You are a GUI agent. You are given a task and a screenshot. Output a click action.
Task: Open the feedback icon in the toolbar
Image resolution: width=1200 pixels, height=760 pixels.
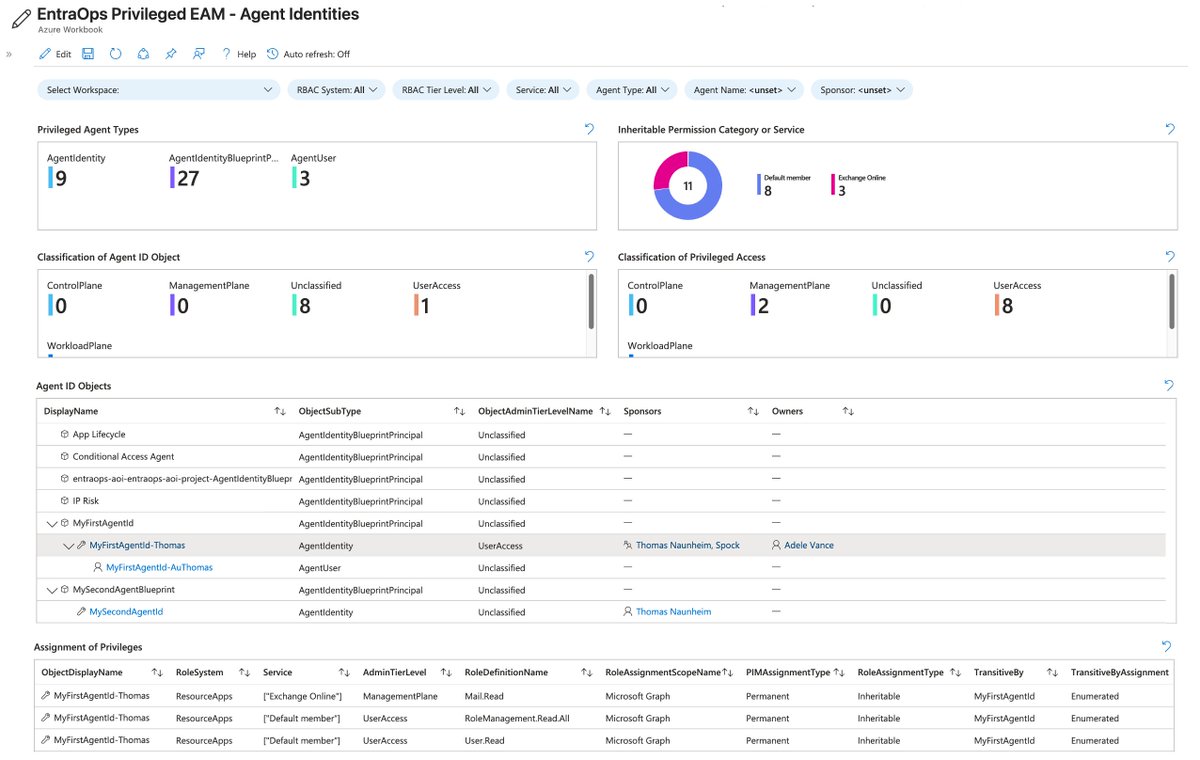pos(198,54)
